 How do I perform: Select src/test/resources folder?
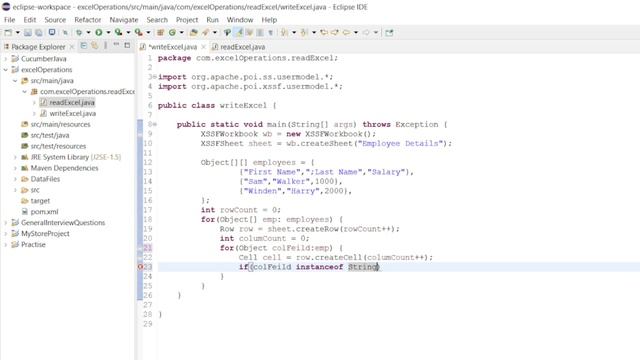[x=58, y=146]
